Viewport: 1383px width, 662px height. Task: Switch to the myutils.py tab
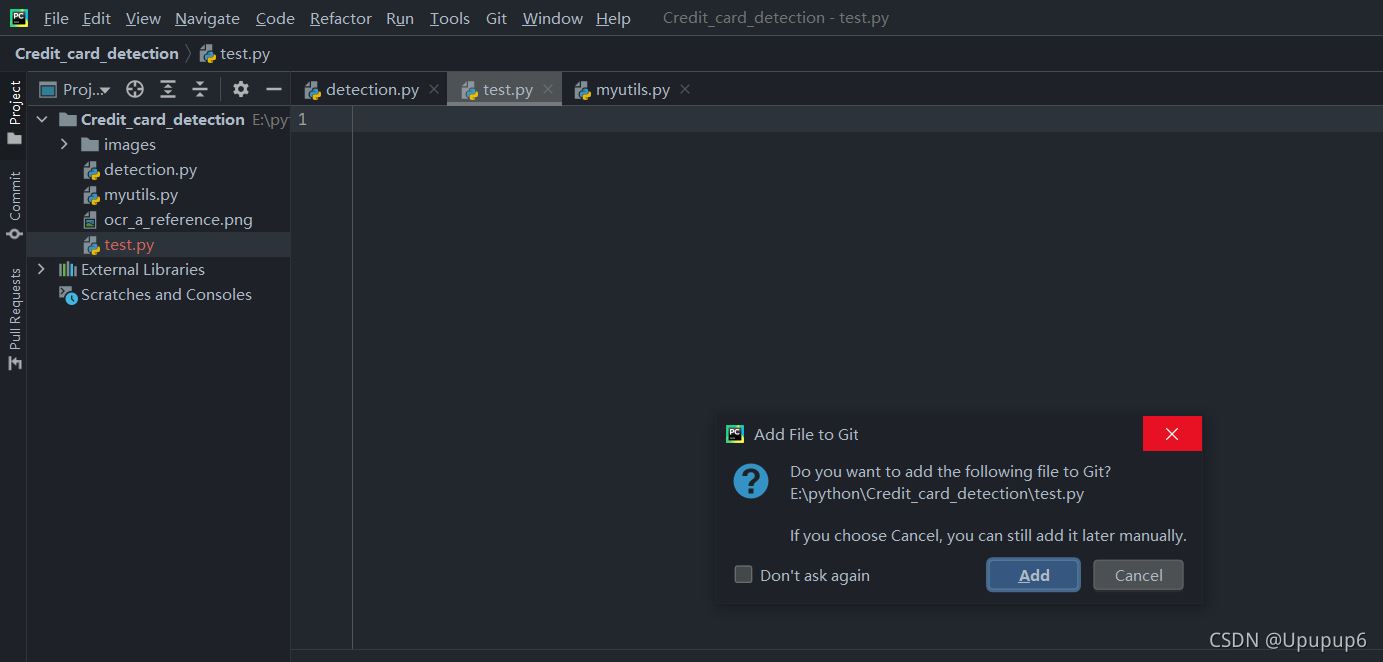tap(632, 89)
